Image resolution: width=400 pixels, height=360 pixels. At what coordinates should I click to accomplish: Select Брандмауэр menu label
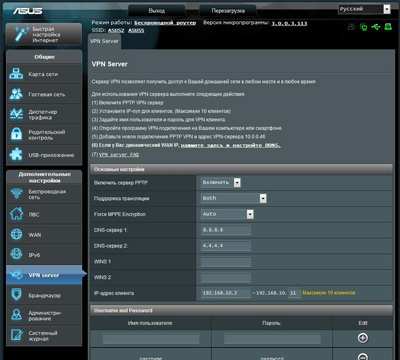click(45, 295)
